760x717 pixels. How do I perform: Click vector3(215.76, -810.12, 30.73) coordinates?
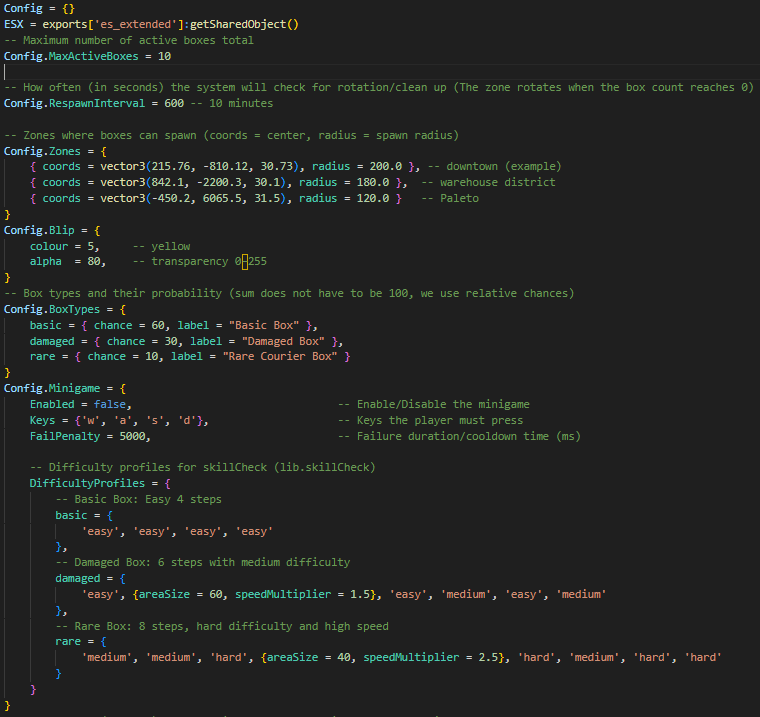(x=199, y=166)
